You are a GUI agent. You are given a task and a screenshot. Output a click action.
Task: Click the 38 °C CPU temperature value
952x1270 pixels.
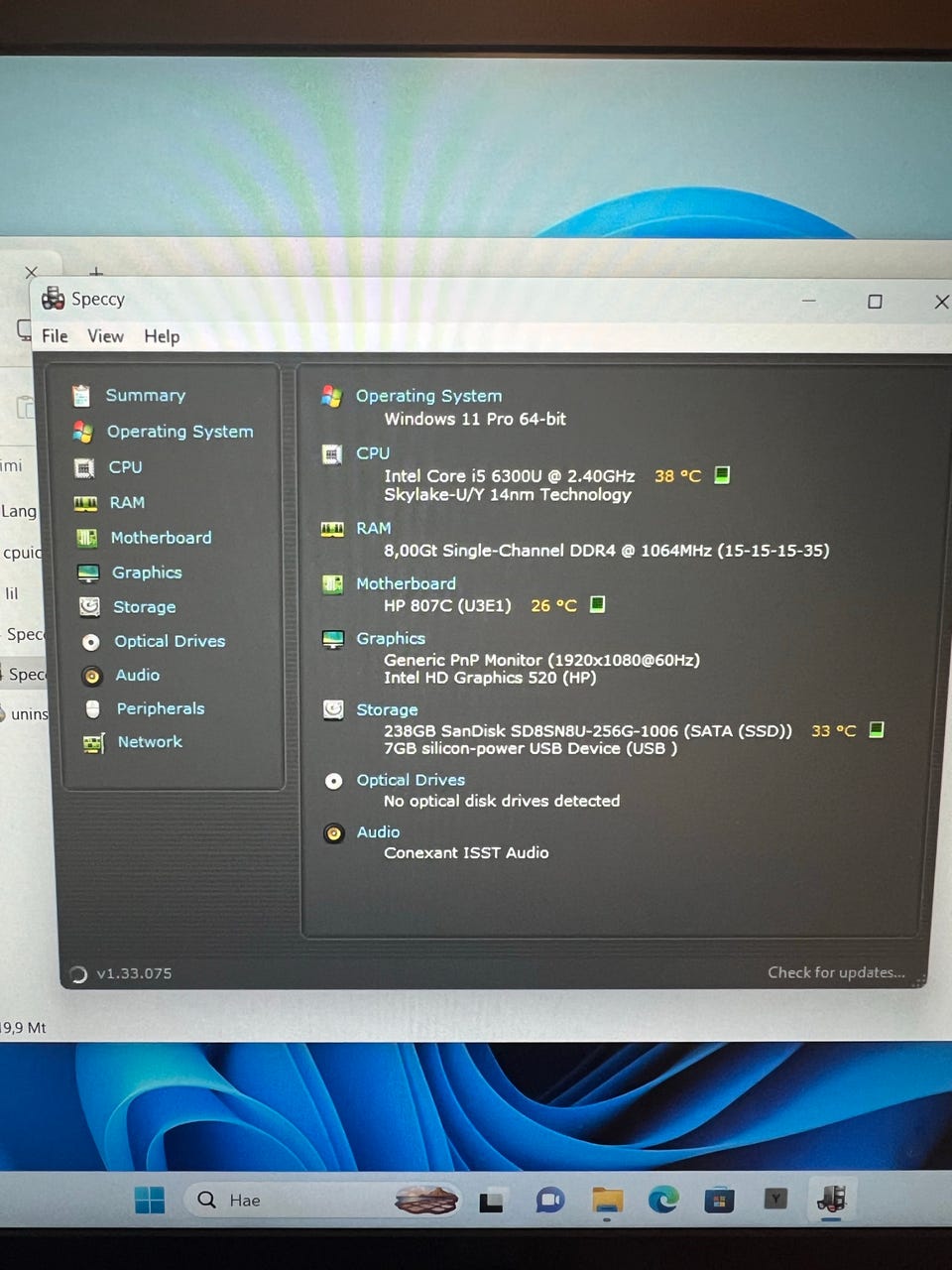pyautogui.click(x=677, y=476)
